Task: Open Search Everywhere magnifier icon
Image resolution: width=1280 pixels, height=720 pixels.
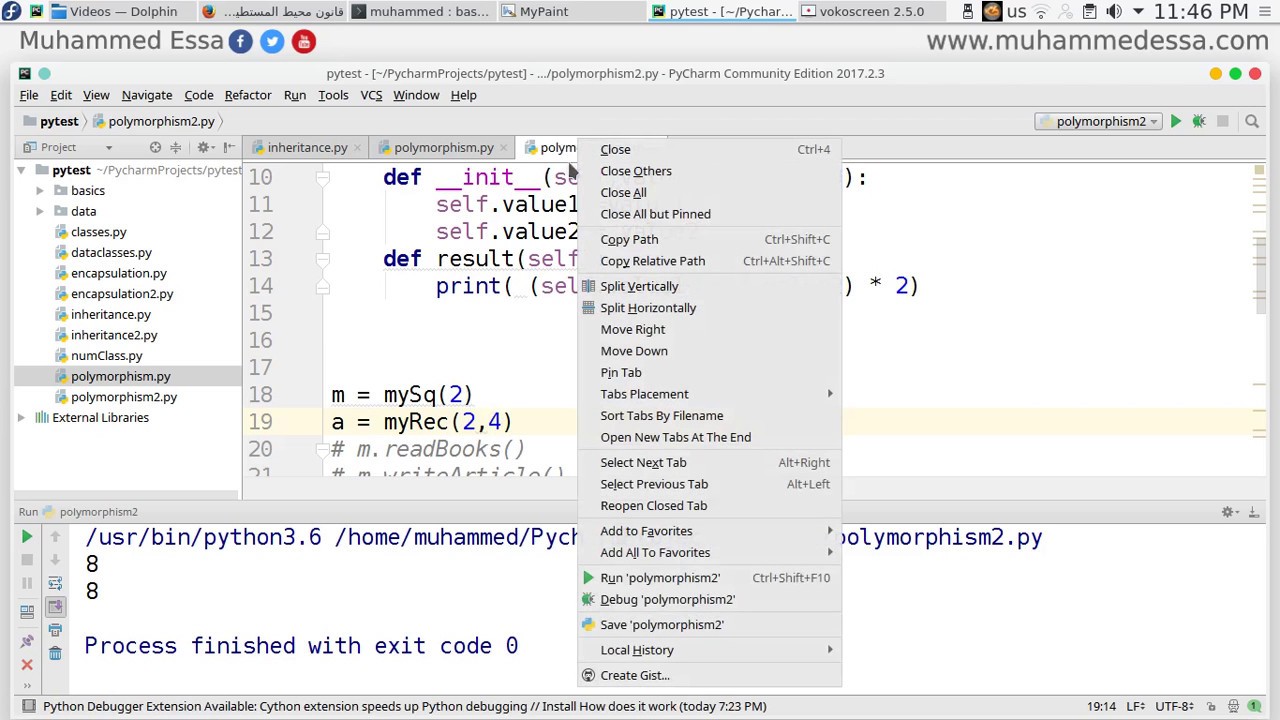Action: click(1251, 121)
